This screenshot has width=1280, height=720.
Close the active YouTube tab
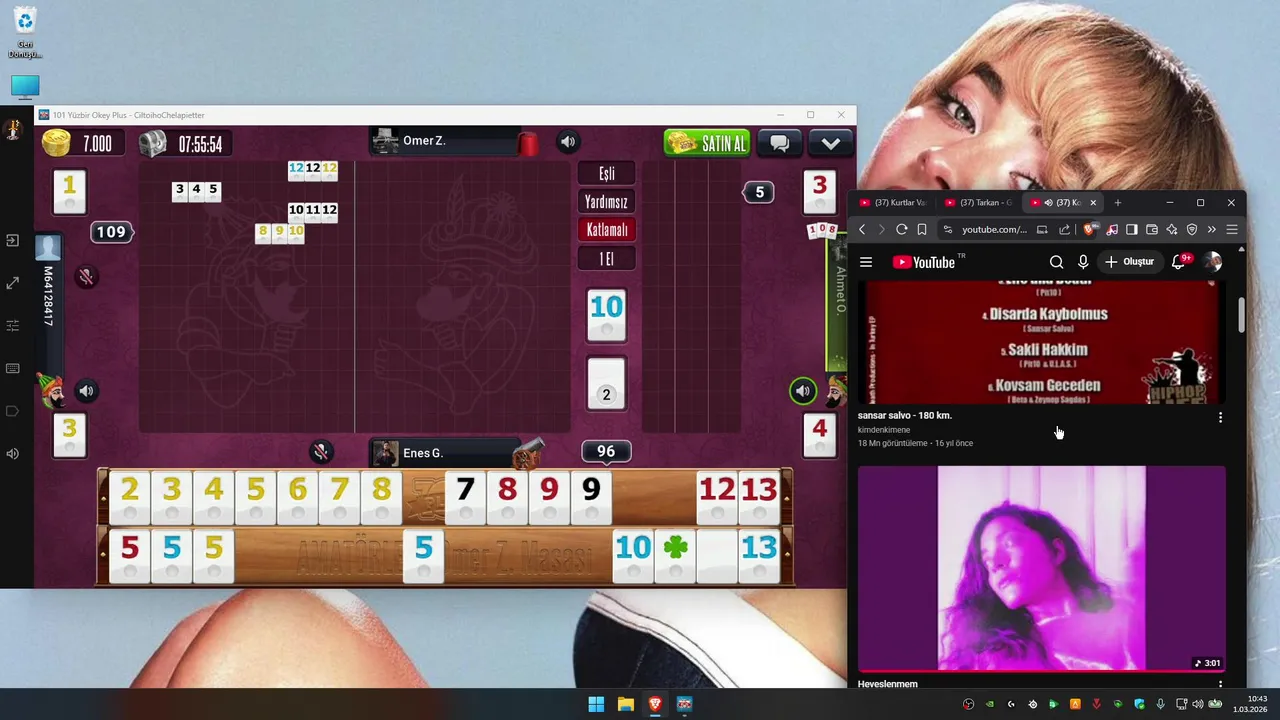click(x=1093, y=203)
